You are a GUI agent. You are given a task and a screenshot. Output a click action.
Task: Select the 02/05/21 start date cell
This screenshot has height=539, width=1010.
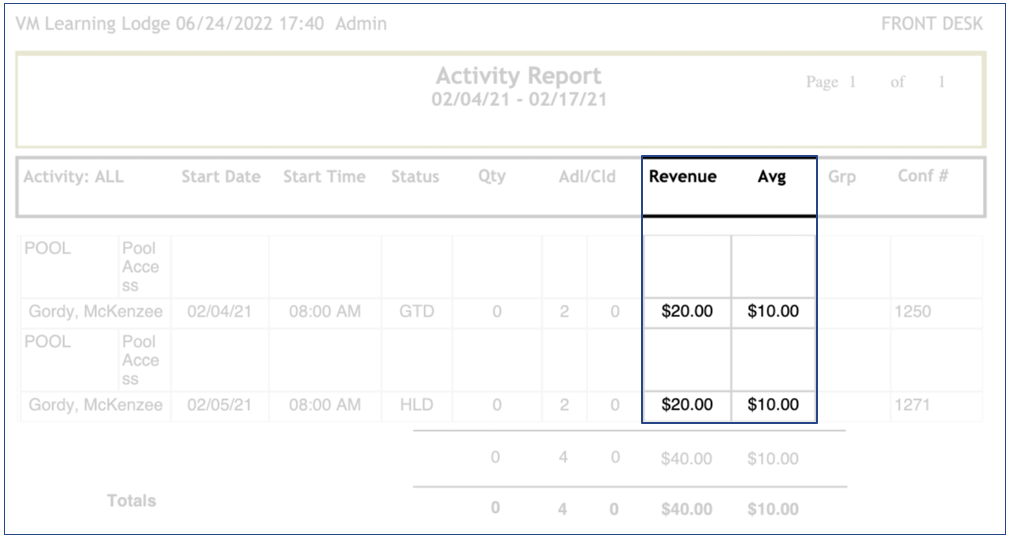click(x=220, y=406)
